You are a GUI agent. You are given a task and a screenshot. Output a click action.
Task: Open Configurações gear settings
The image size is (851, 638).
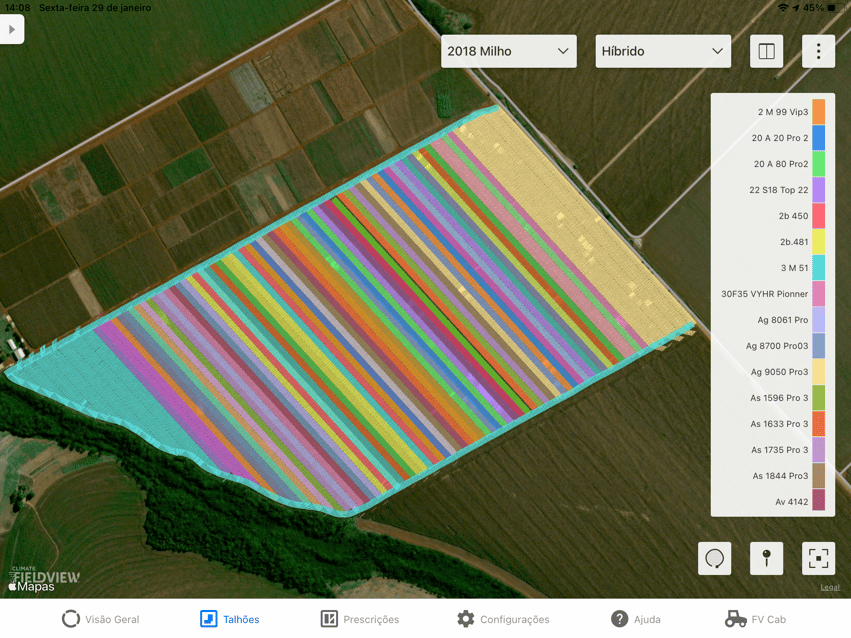503,619
